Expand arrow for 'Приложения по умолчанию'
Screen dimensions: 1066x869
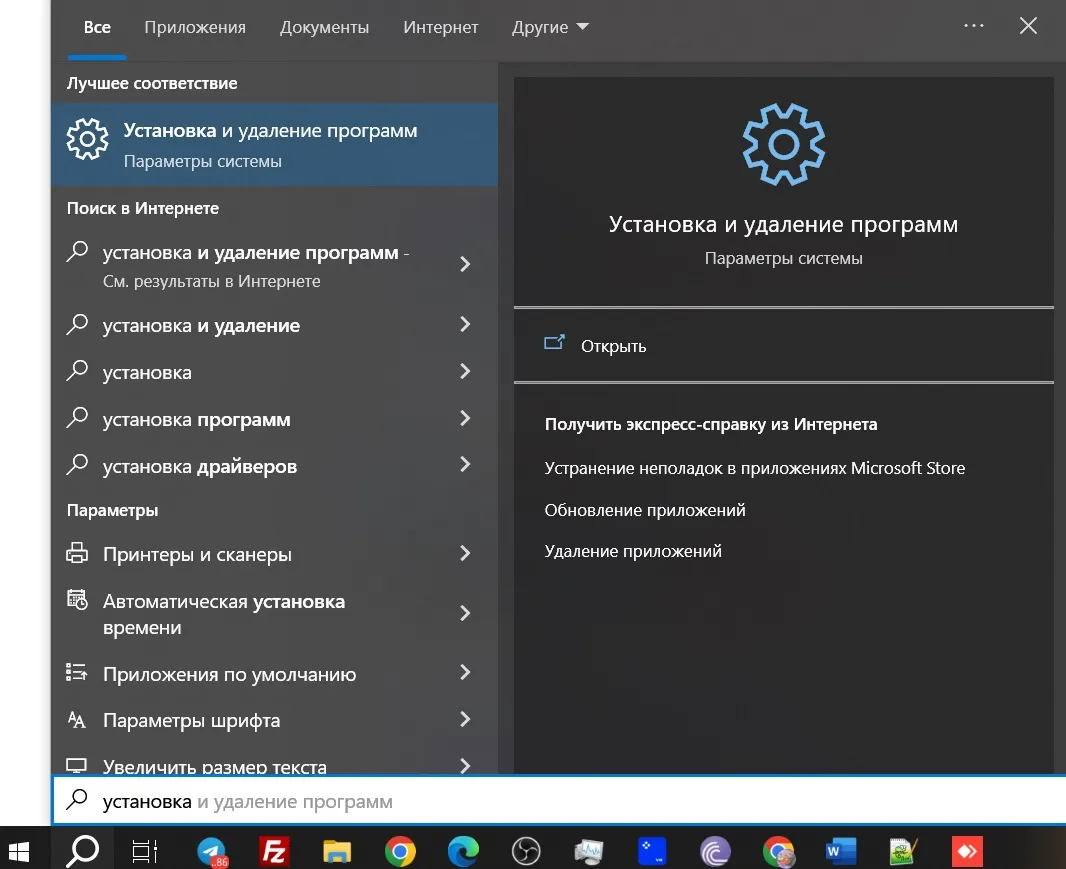[465, 672]
